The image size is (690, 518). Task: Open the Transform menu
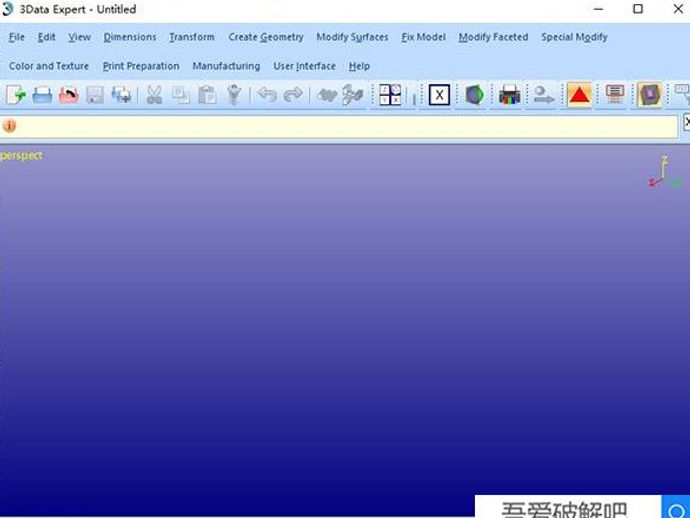(x=192, y=37)
